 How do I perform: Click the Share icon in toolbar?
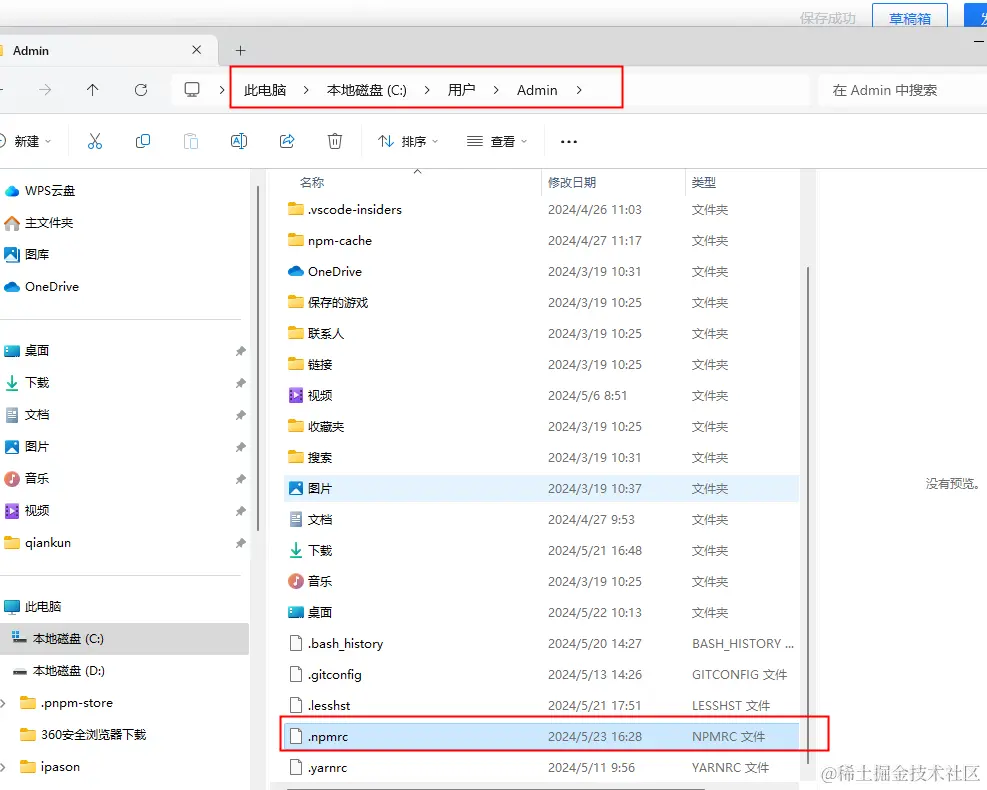(x=287, y=141)
